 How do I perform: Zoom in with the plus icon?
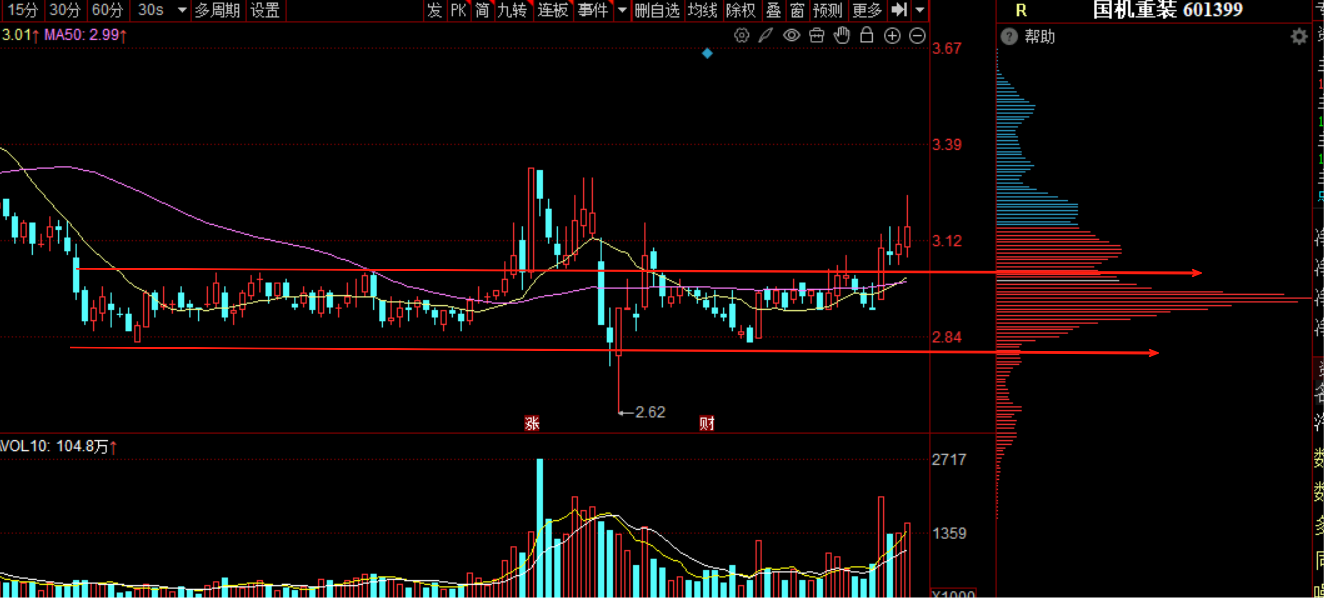pyautogui.click(x=892, y=36)
